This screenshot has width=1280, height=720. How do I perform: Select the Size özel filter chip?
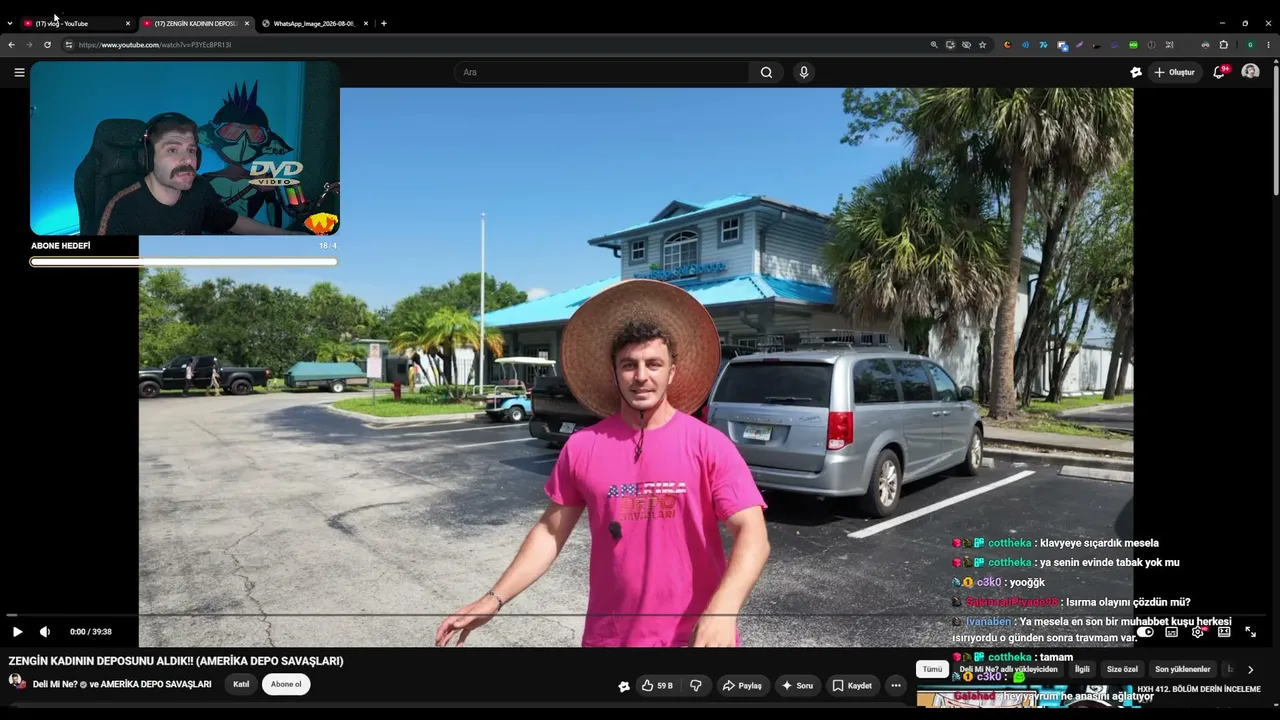point(1122,669)
